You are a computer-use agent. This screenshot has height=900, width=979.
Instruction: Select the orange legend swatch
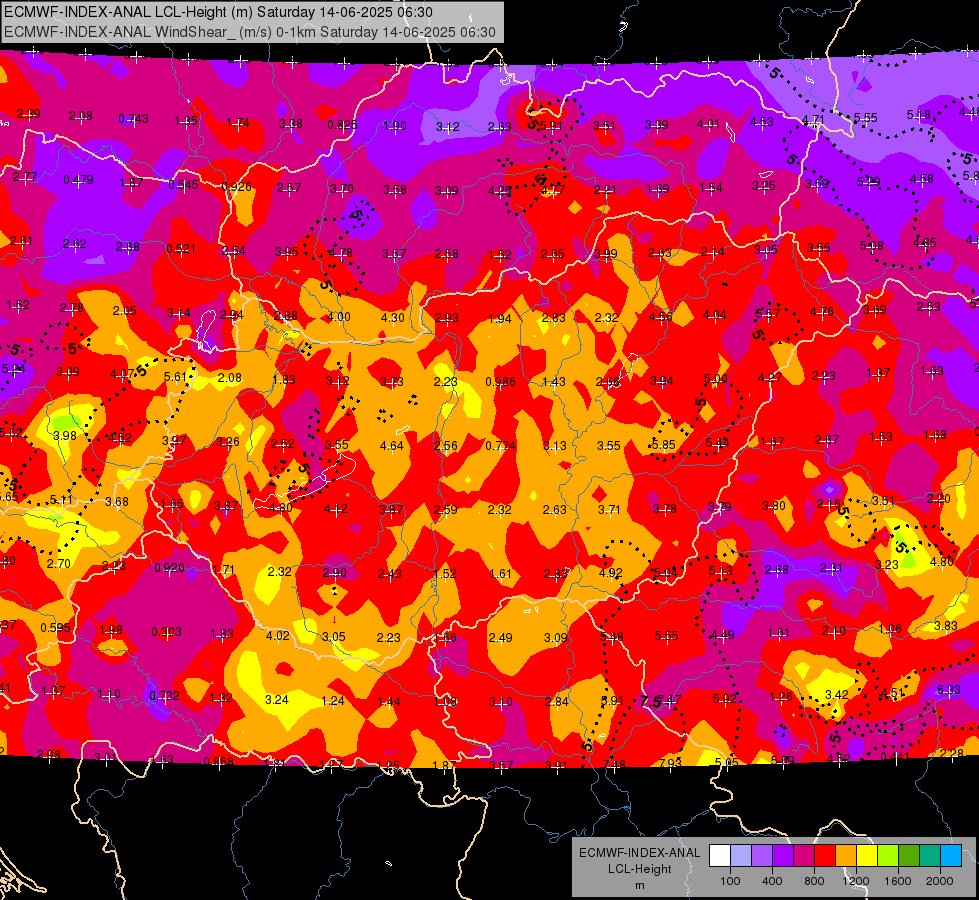pos(846,856)
